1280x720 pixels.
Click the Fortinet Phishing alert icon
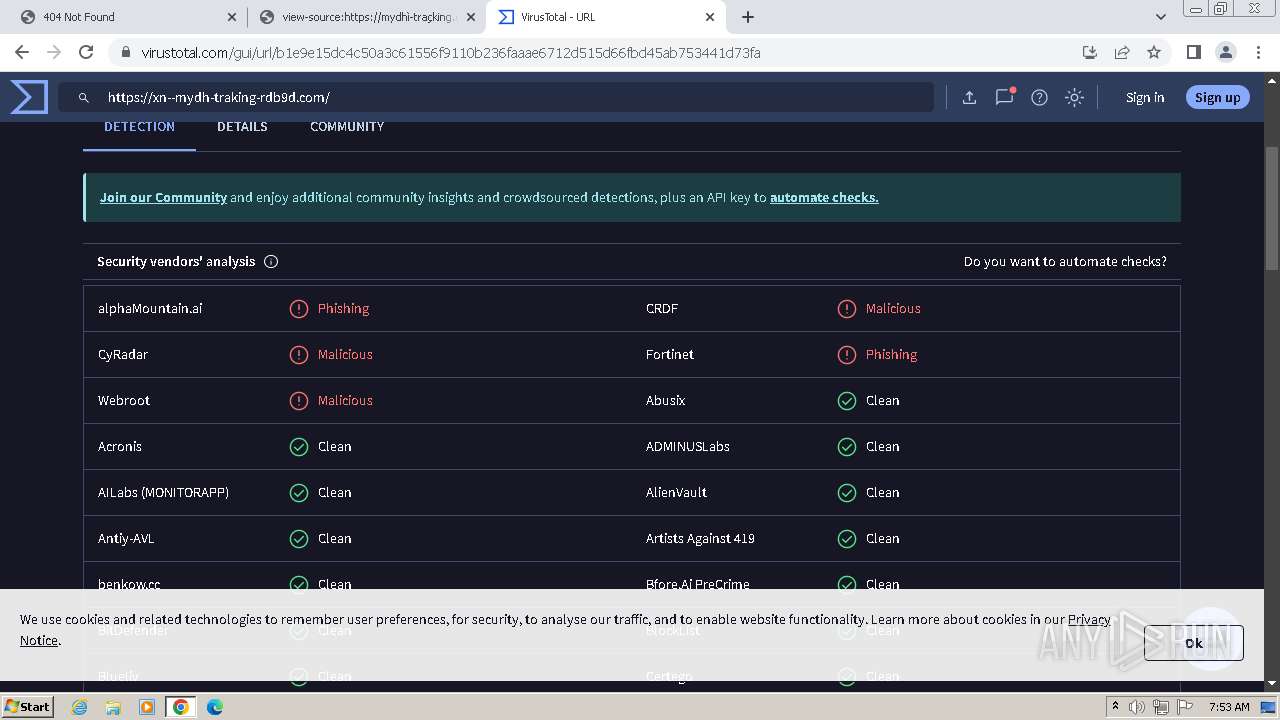pos(847,354)
